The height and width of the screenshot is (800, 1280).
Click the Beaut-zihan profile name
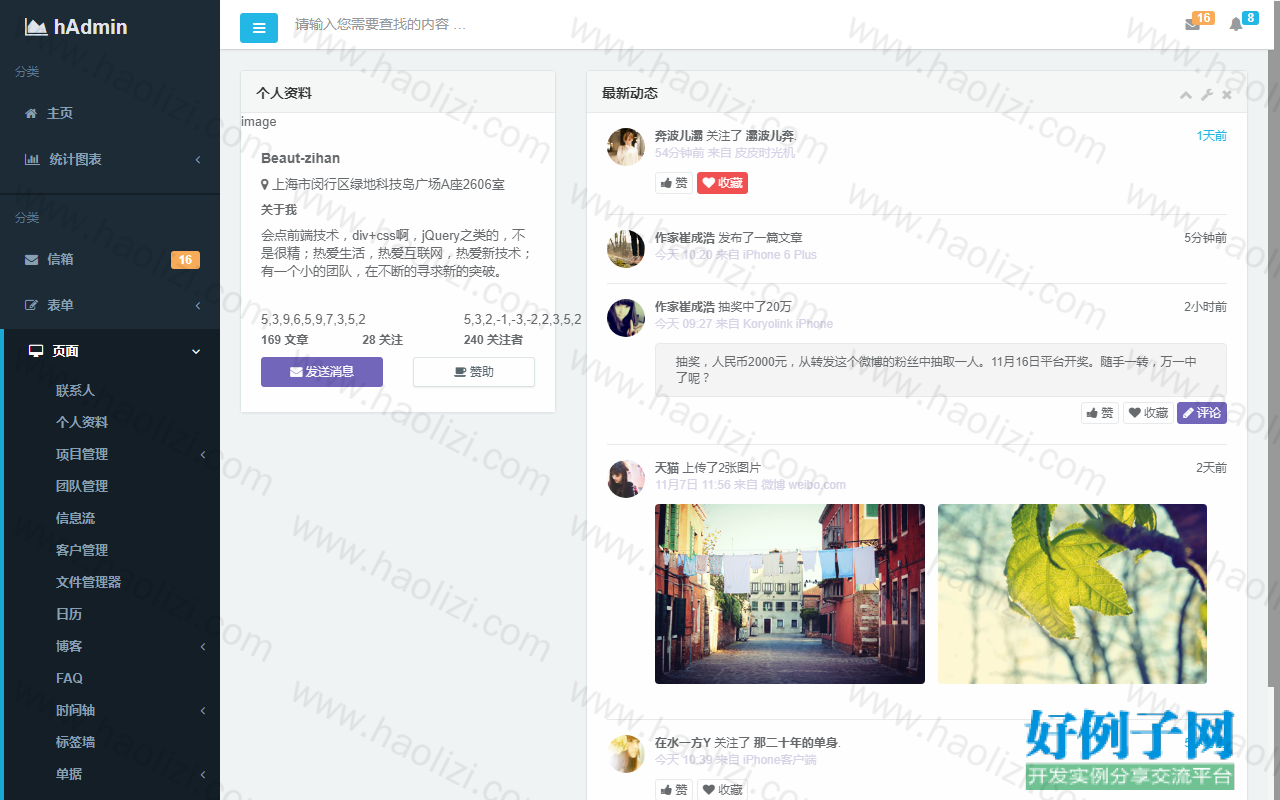pyautogui.click(x=300, y=158)
